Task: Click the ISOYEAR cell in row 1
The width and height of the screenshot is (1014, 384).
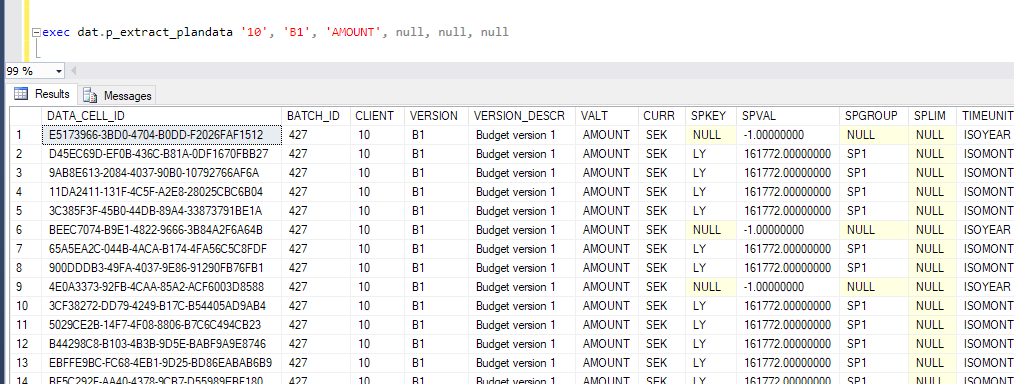Action: 985,135
